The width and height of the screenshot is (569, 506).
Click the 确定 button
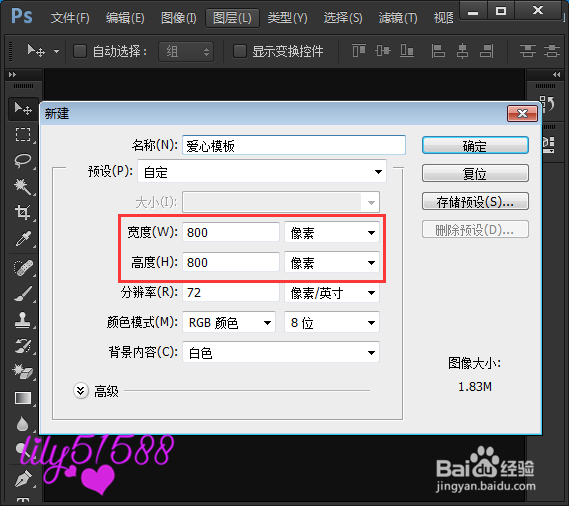click(x=475, y=146)
